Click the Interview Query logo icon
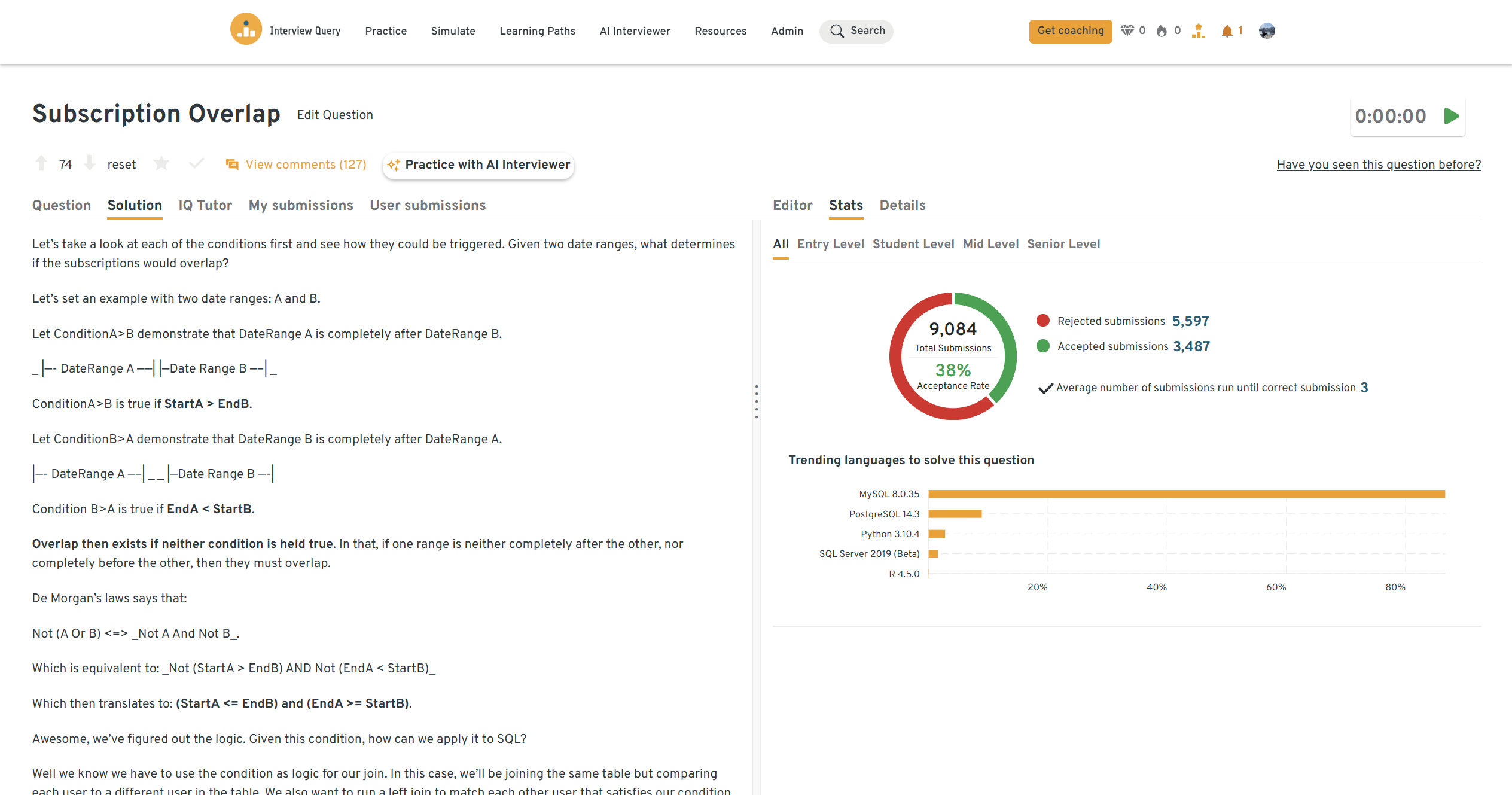Image resolution: width=1512 pixels, height=795 pixels. pyautogui.click(x=246, y=29)
